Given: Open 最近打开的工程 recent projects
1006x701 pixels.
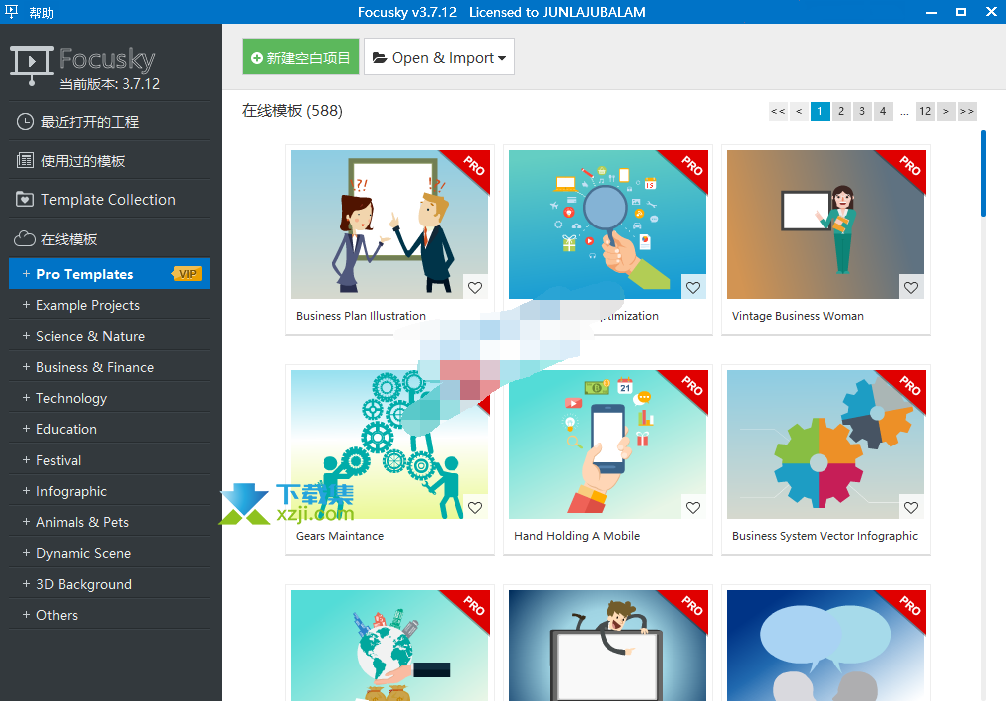Looking at the screenshot, I should 110,122.
